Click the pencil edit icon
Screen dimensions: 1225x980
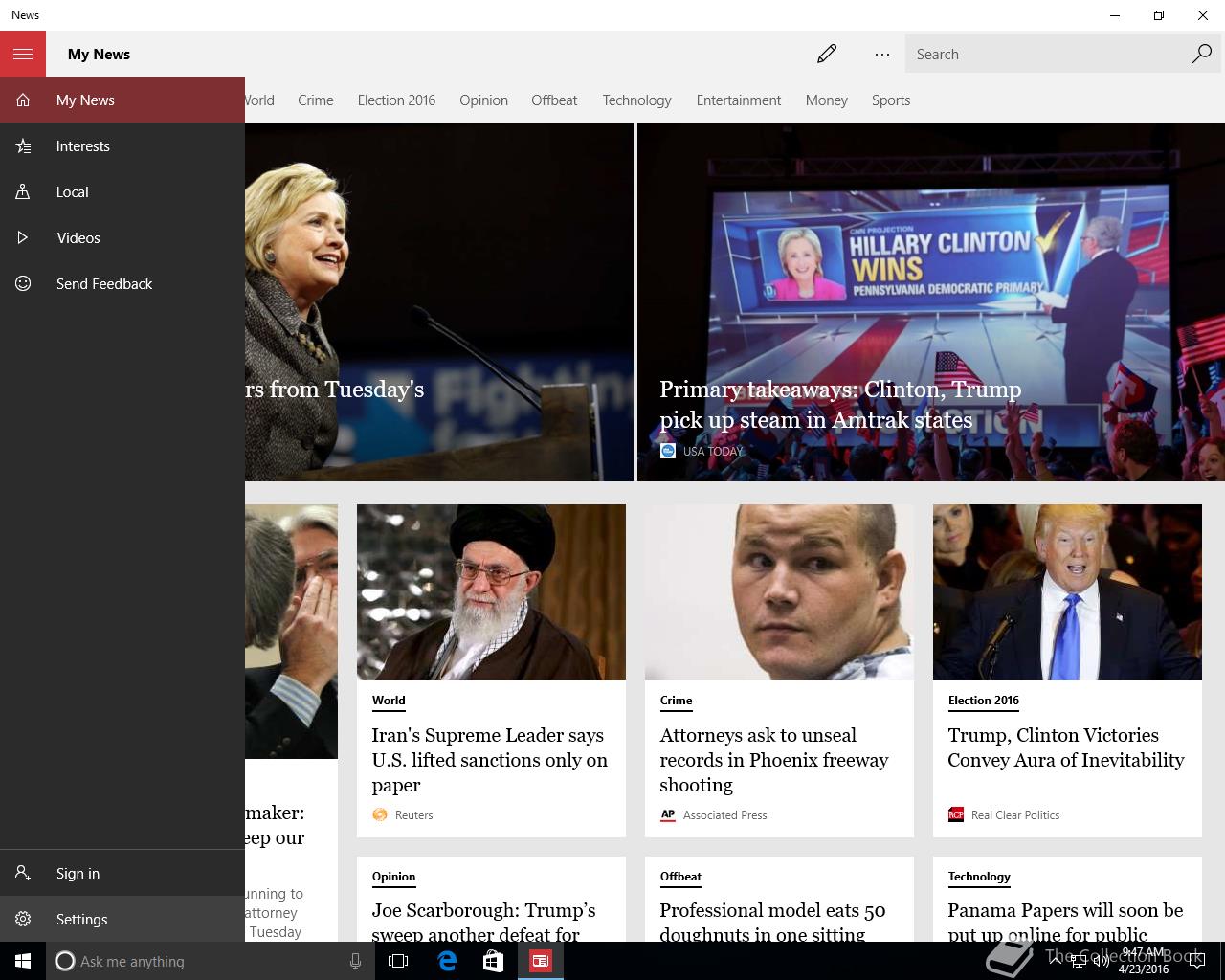tap(827, 54)
